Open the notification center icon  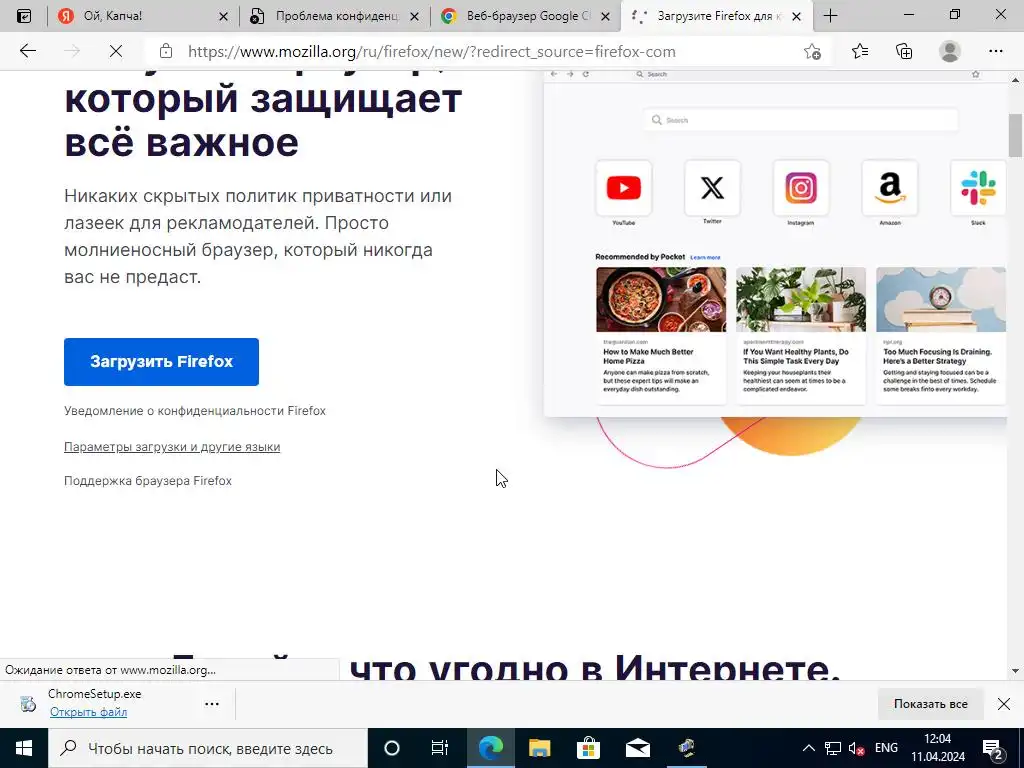pos(993,748)
